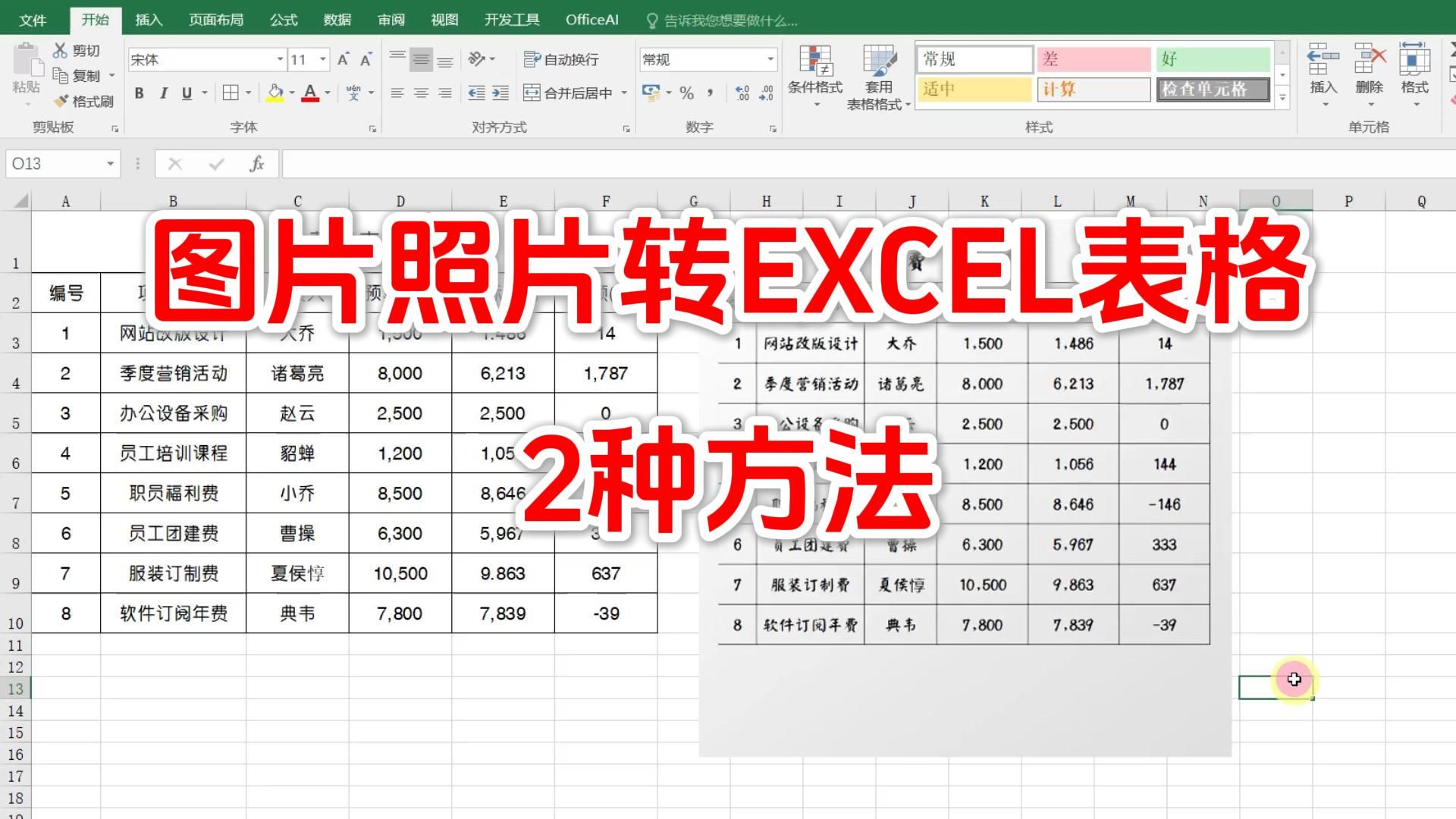Apply the 检查单元格 (Check Cell) style
Viewport: 1456px width, 819px height.
tap(1213, 89)
